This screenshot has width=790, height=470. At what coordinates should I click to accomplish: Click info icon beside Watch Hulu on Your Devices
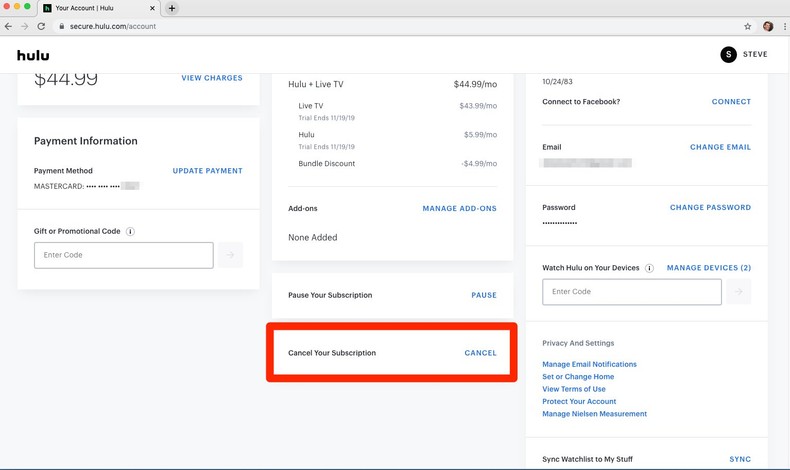coord(649,268)
